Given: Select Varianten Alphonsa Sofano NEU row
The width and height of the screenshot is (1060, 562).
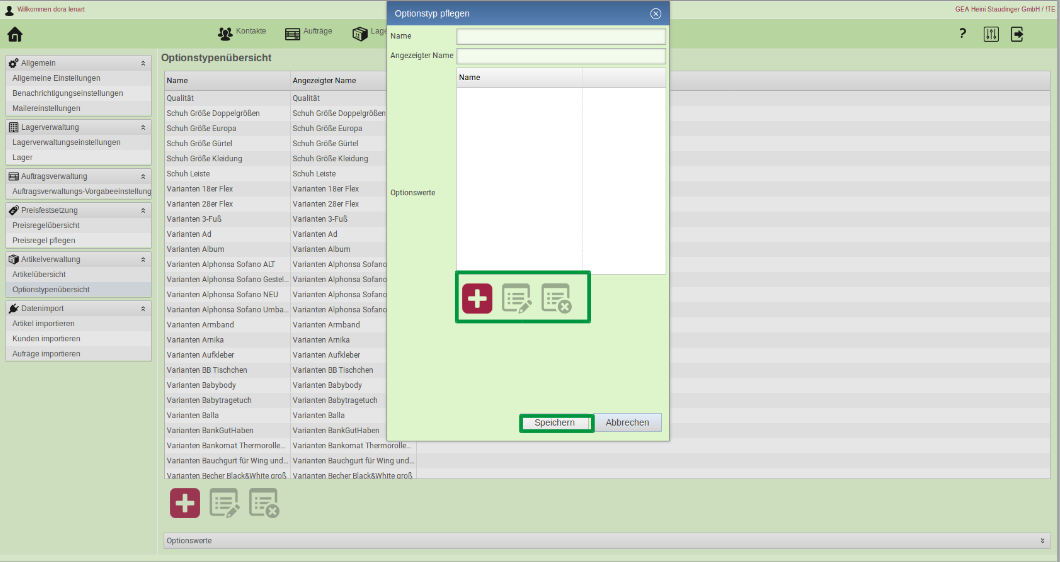Looking at the screenshot, I should [276, 294].
